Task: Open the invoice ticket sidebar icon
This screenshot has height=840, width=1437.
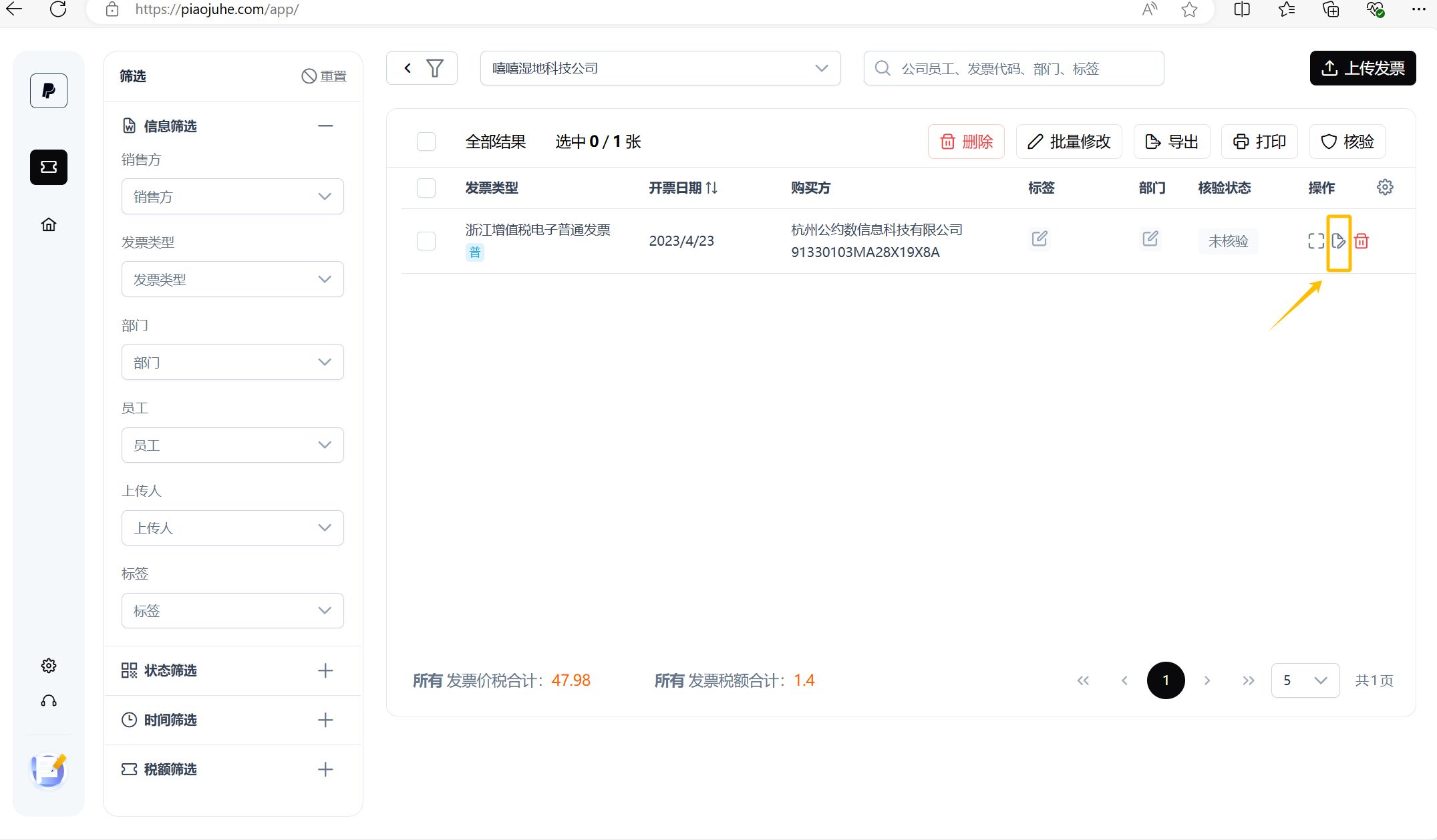Action: pyautogui.click(x=48, y=167)
